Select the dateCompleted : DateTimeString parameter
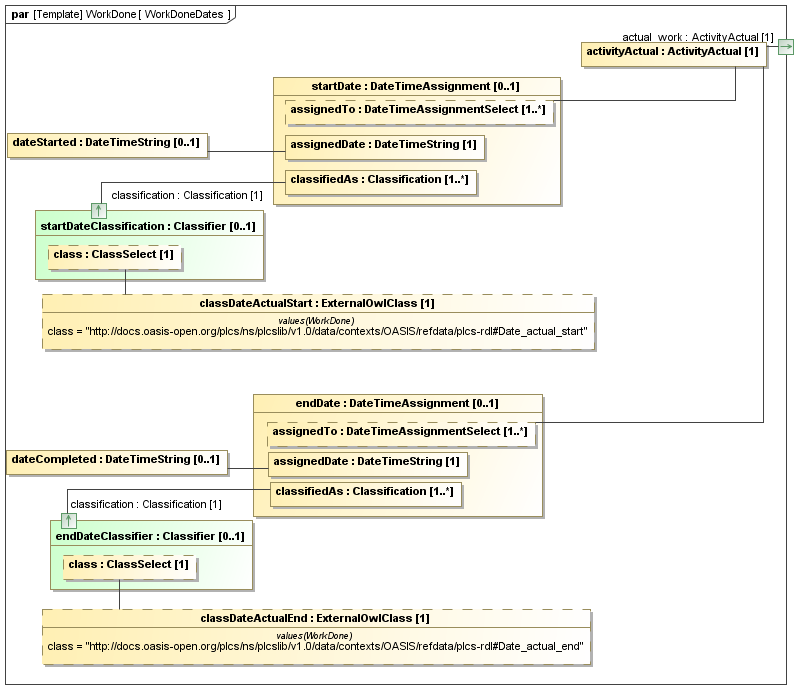Screen dimensions: 808x699 (x=116, y=459)
